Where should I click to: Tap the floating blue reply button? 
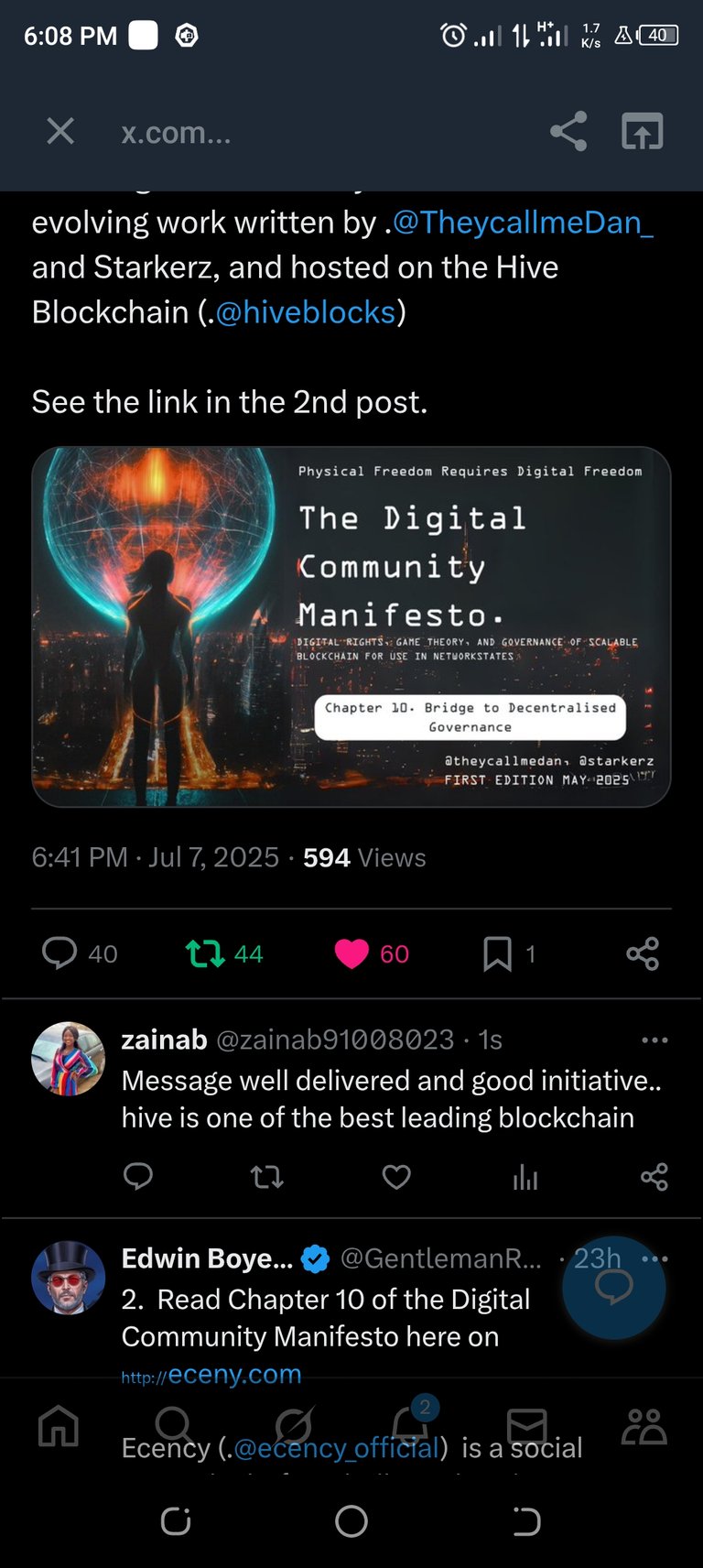[613, 1288]
